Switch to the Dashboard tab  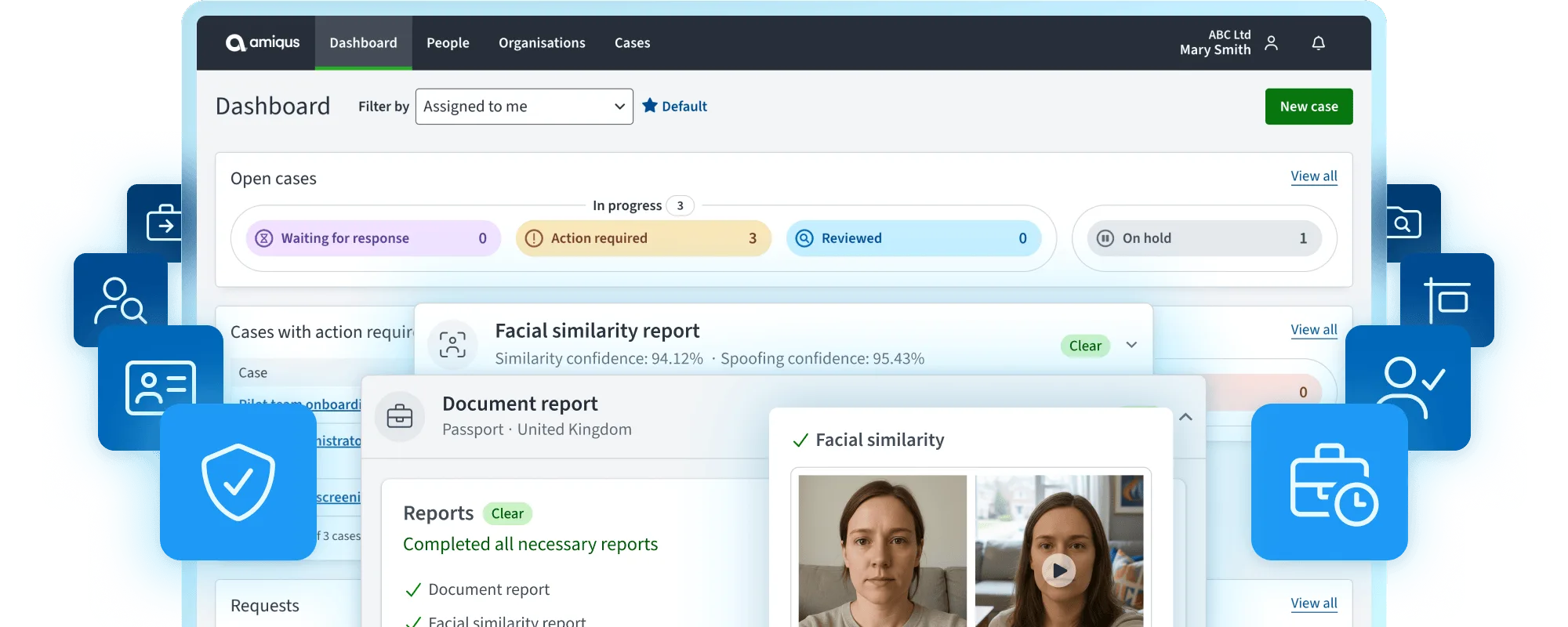pyautogui.click(x=363, y=43)
